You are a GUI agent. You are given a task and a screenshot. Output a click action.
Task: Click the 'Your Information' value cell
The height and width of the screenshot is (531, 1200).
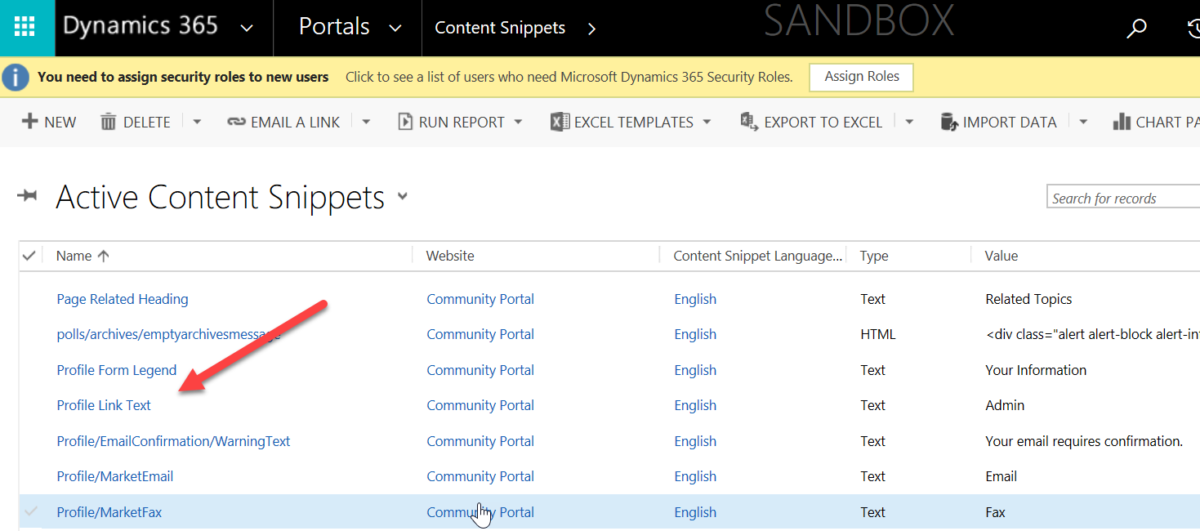click(x=1036, y=370)
